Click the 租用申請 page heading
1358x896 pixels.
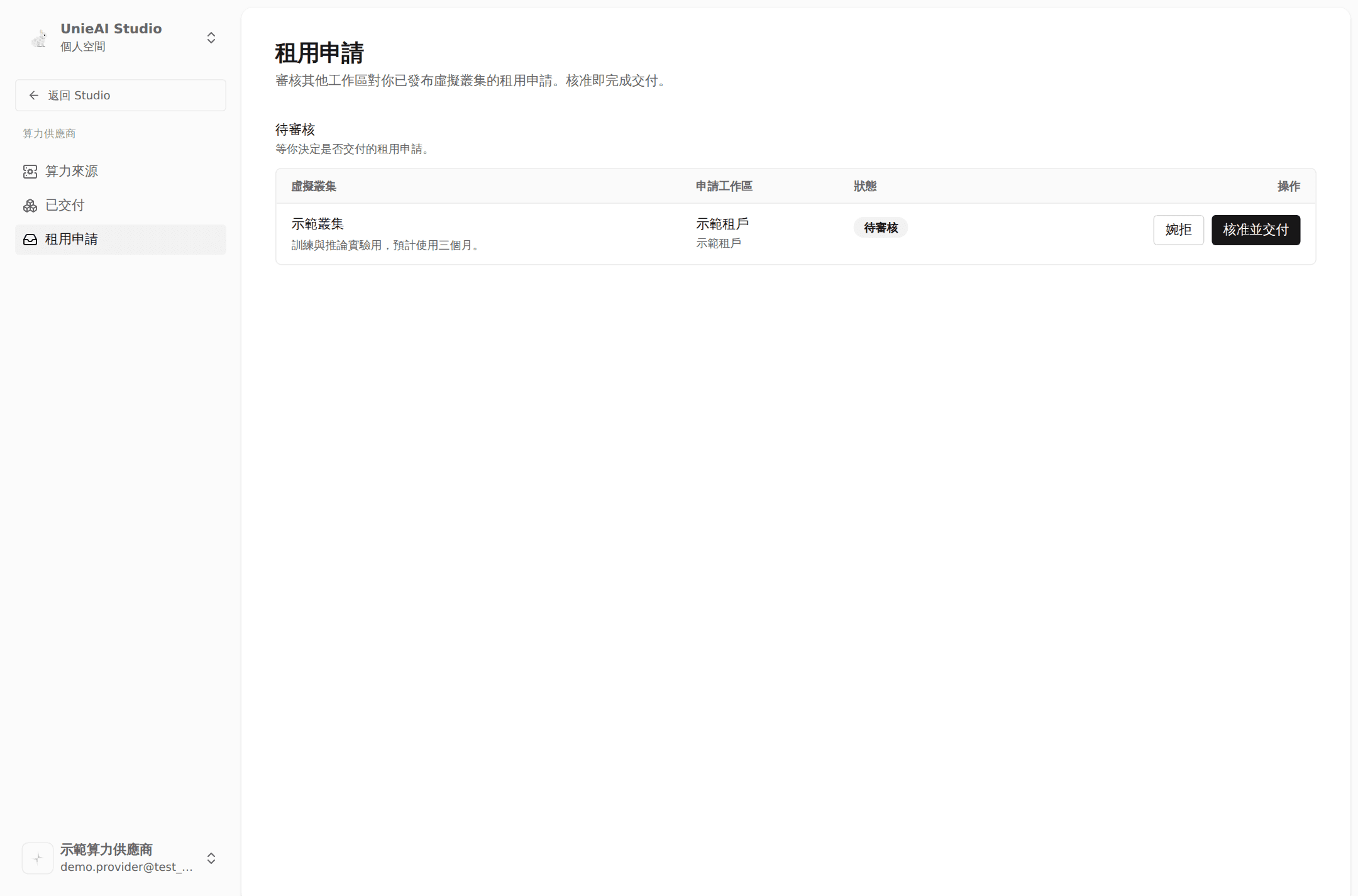coord(319,53)
